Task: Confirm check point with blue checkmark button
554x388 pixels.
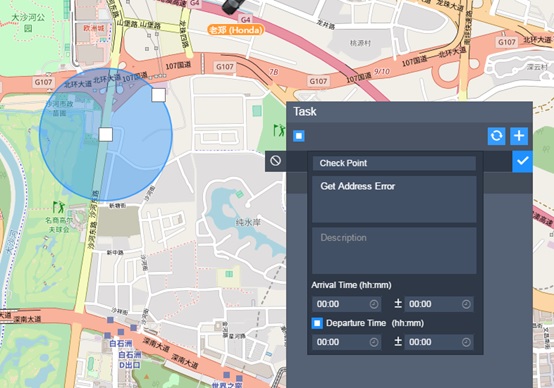Action: pos(523,161)
